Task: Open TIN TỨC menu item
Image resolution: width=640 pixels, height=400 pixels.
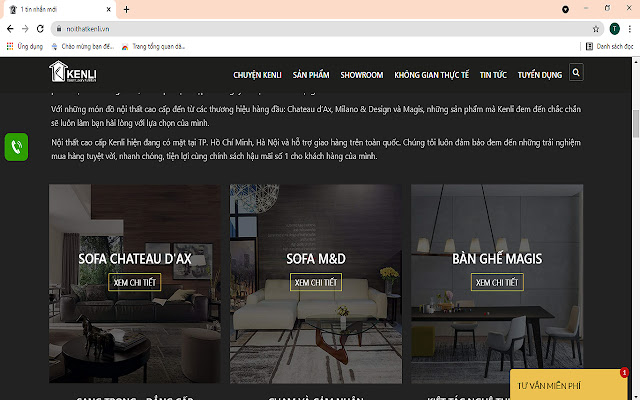Action: (x=493, y=75)
